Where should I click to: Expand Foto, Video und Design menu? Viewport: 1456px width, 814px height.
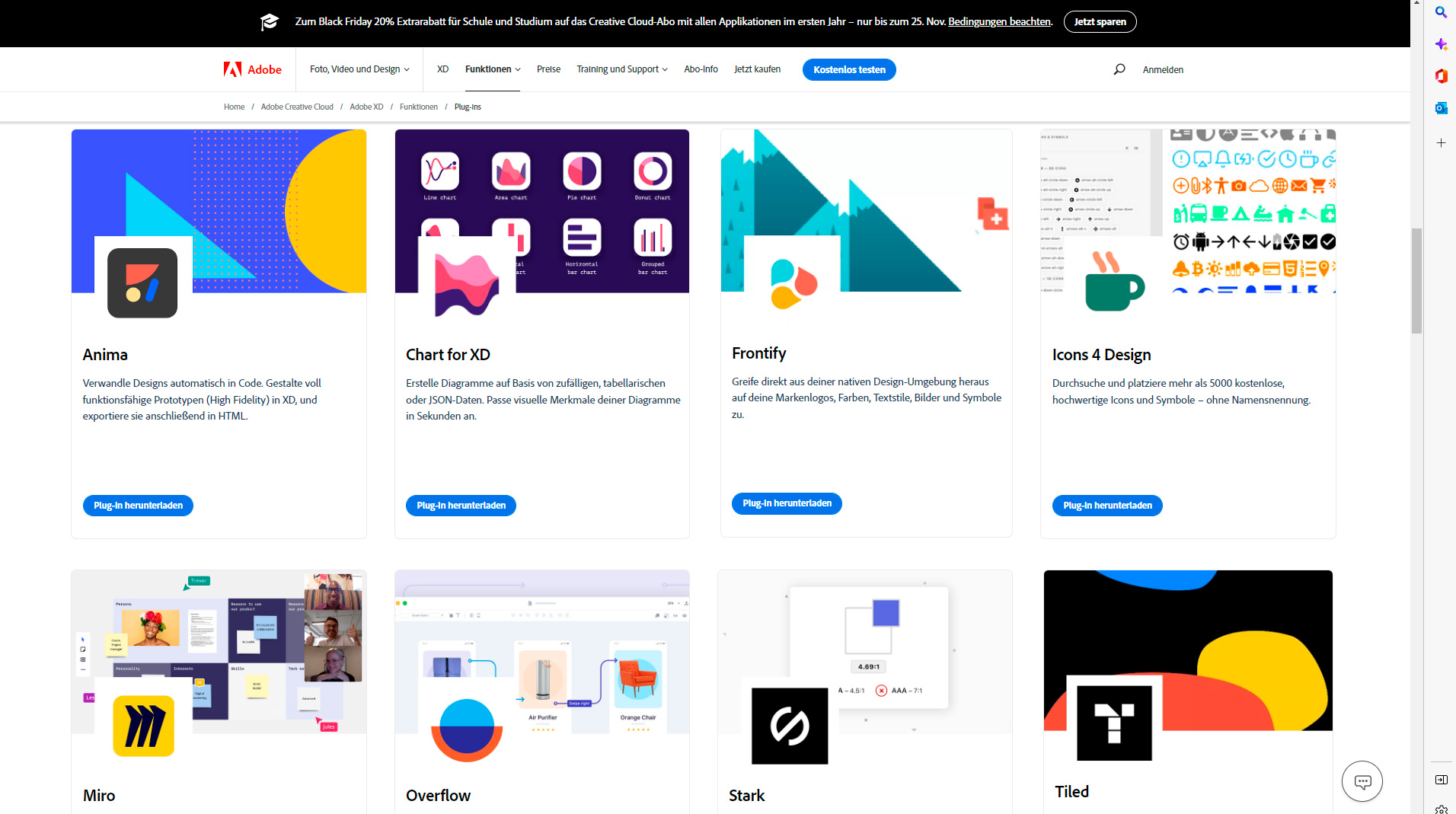[359, 69]
